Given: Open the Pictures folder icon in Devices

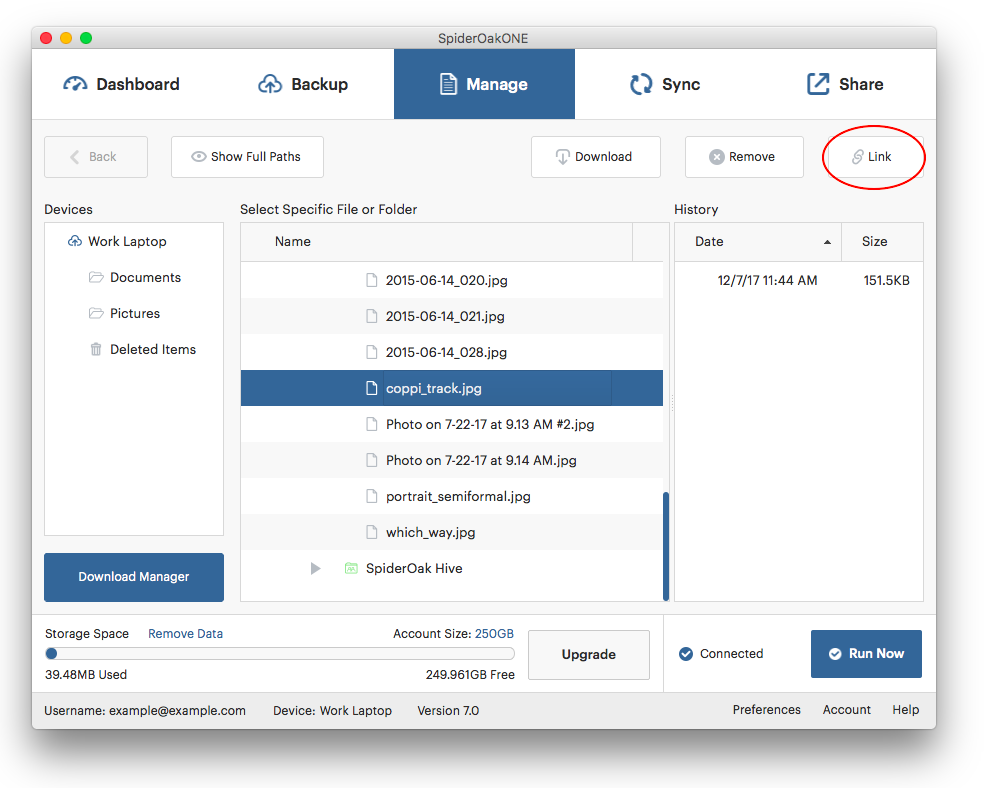Looking at the screenshot, I should coord(96,313).
